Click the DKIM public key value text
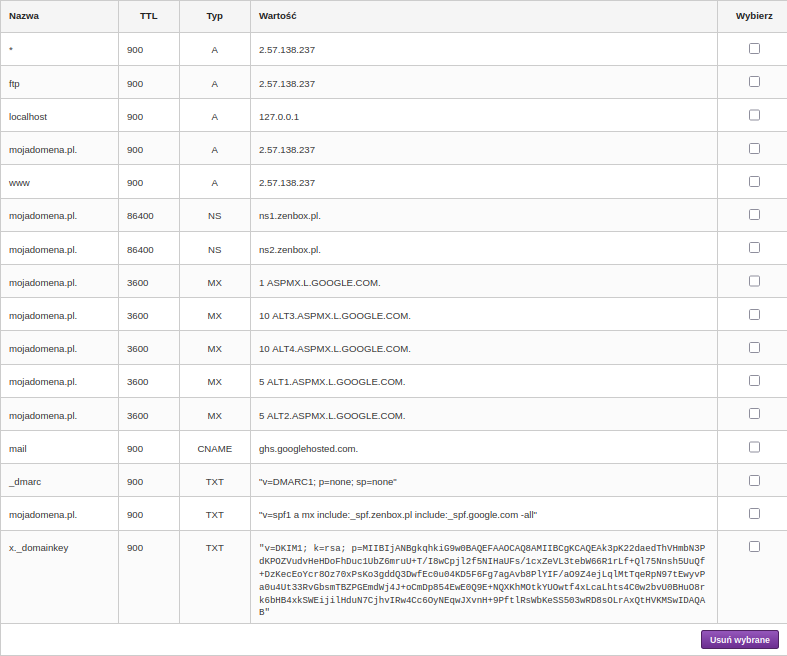The width and height of the screenshot is (787, 656). pos(482,580)
